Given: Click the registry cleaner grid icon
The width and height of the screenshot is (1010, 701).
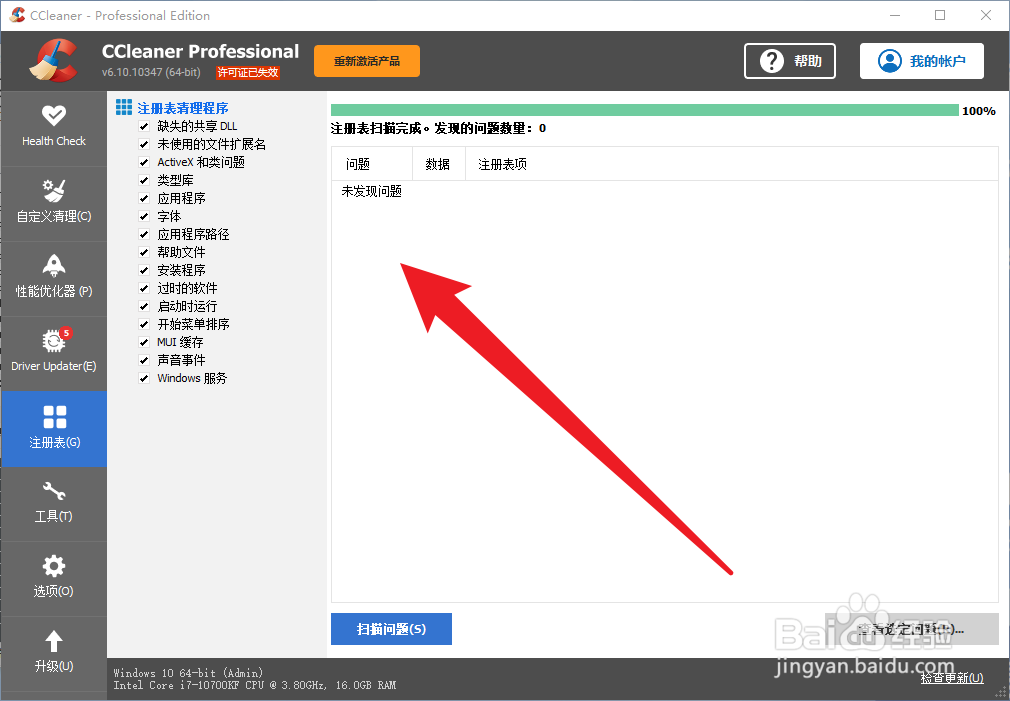Looking at the screenshot, I should tap(124, 107).
